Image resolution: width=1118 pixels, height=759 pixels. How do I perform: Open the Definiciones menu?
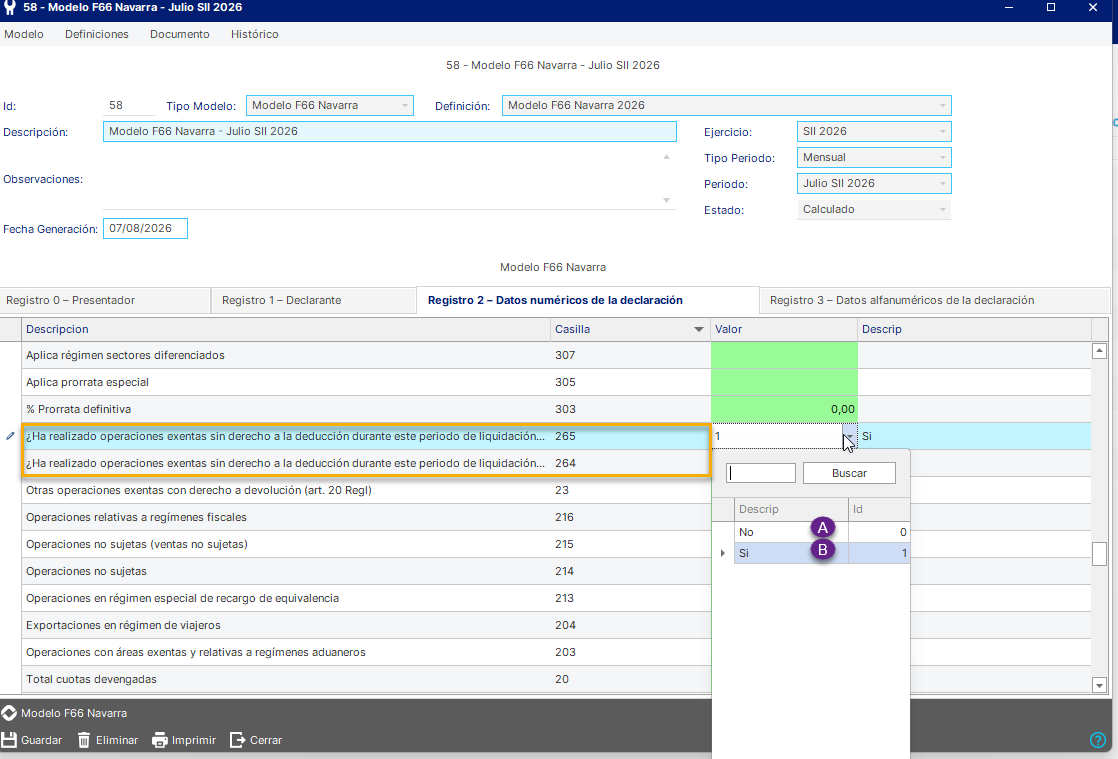97,34
